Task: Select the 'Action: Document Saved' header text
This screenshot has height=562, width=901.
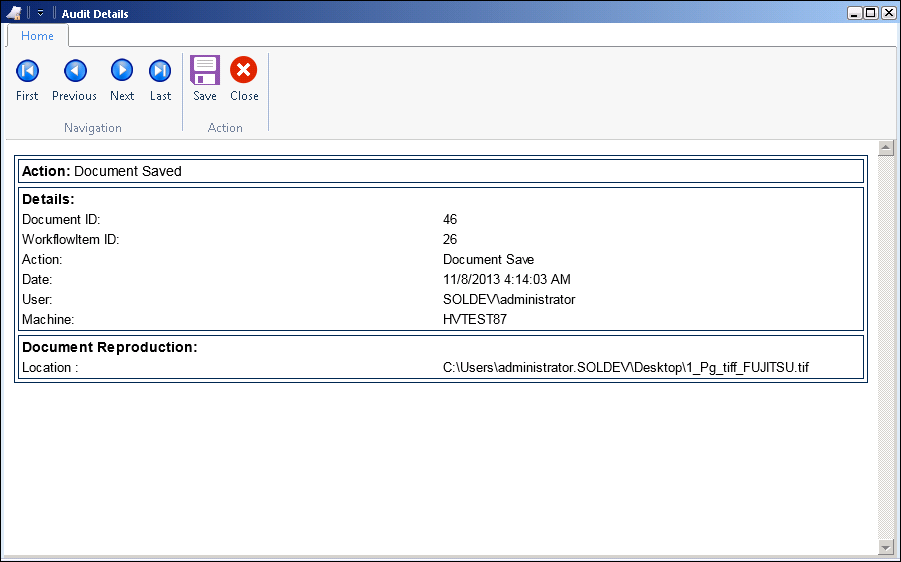Action: (x=102, y=171)
